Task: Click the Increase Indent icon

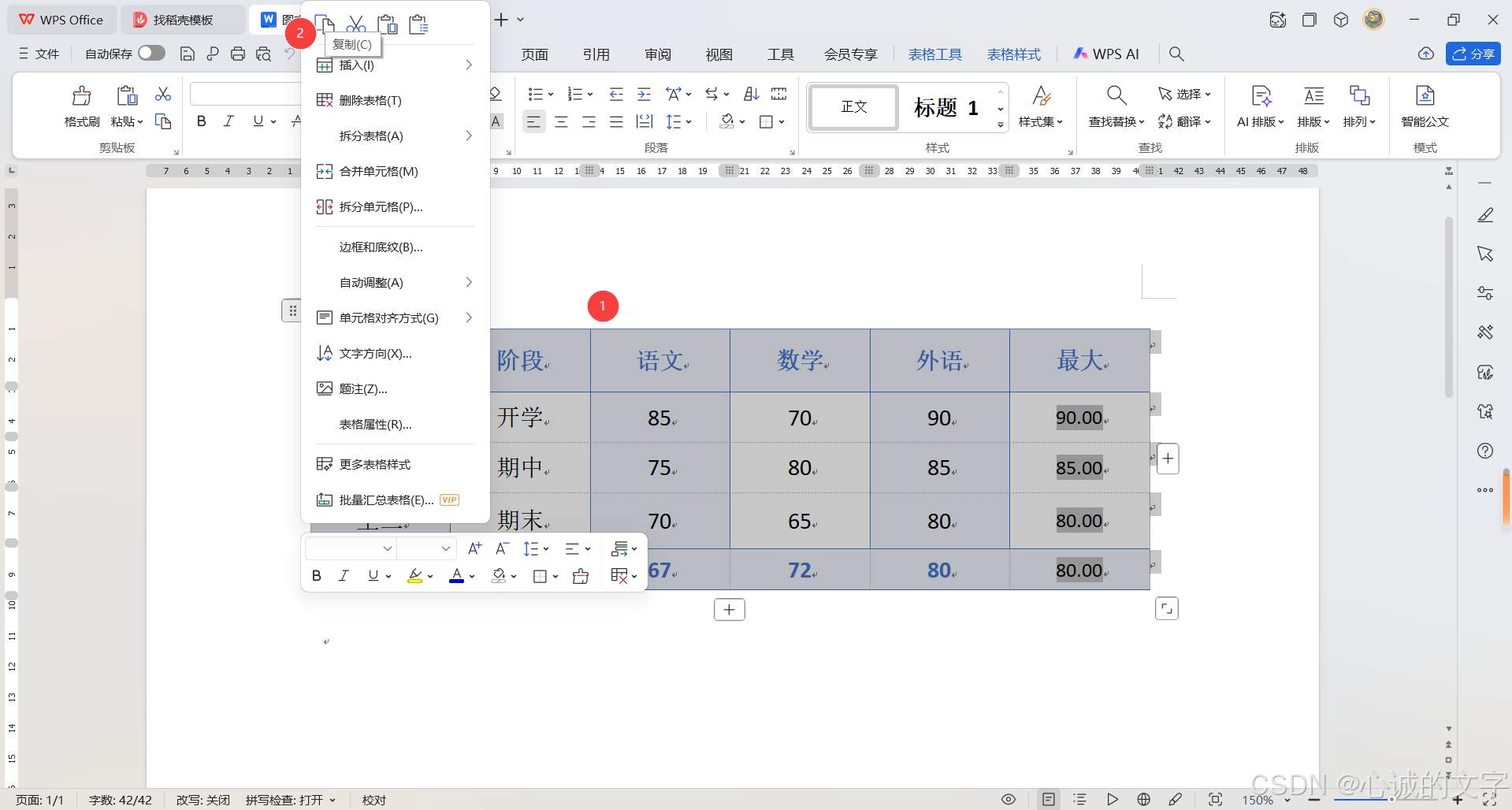Action: point(644,95)
